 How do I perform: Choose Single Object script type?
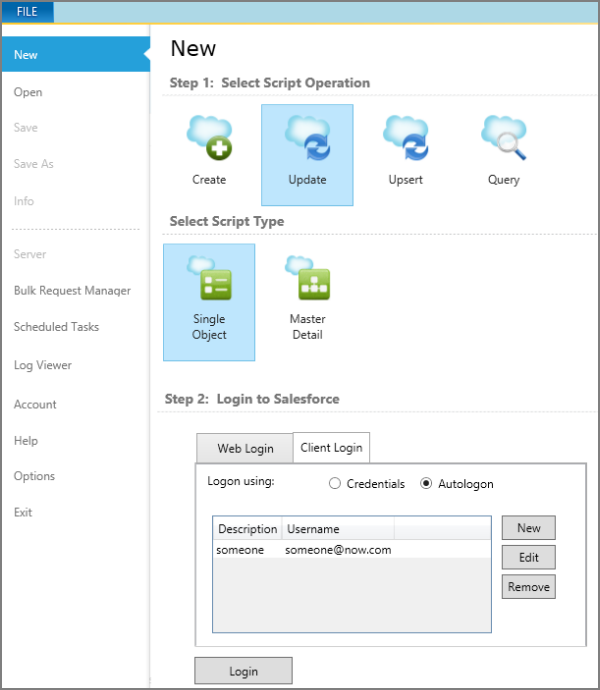209,302
